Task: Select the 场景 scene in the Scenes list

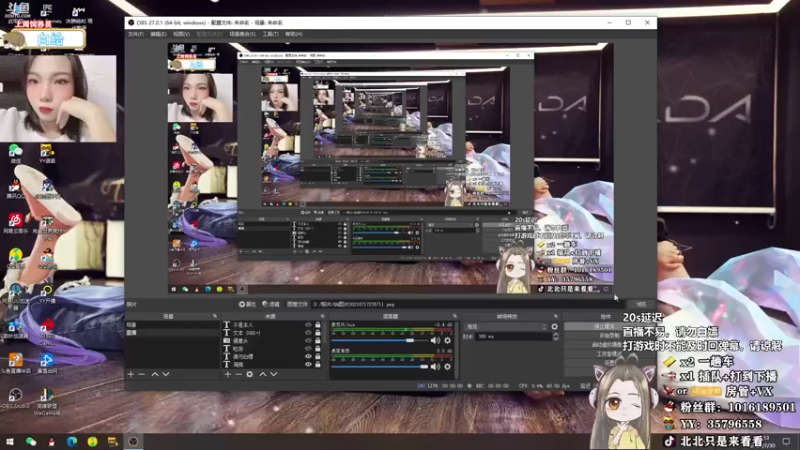Action: pyautogui.click(x=172, y=325)
